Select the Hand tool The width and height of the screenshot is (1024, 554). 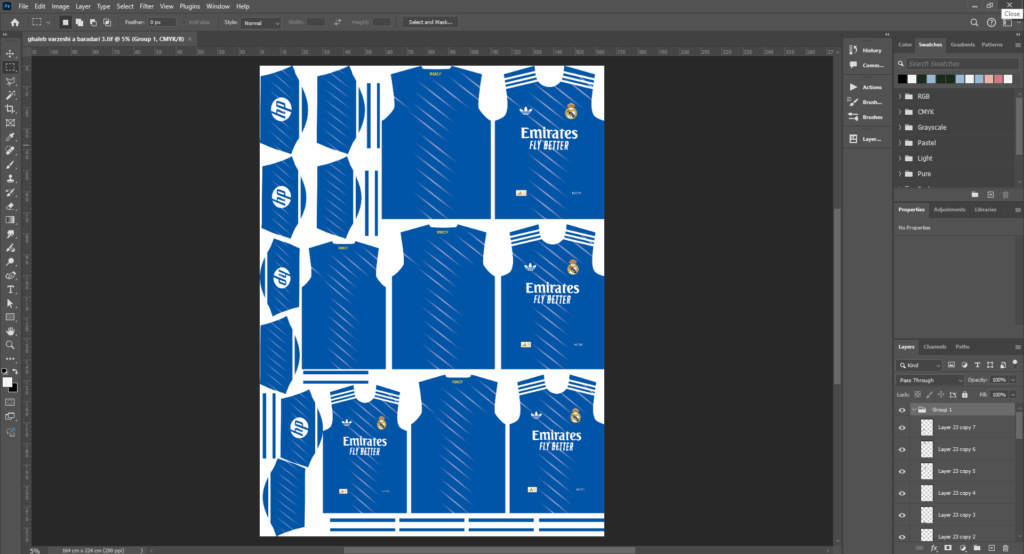pos(10,331)
